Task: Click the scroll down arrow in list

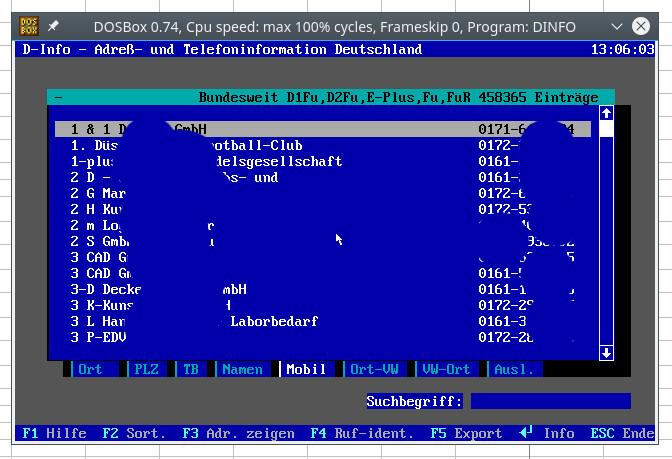Action: click(606, 353)
